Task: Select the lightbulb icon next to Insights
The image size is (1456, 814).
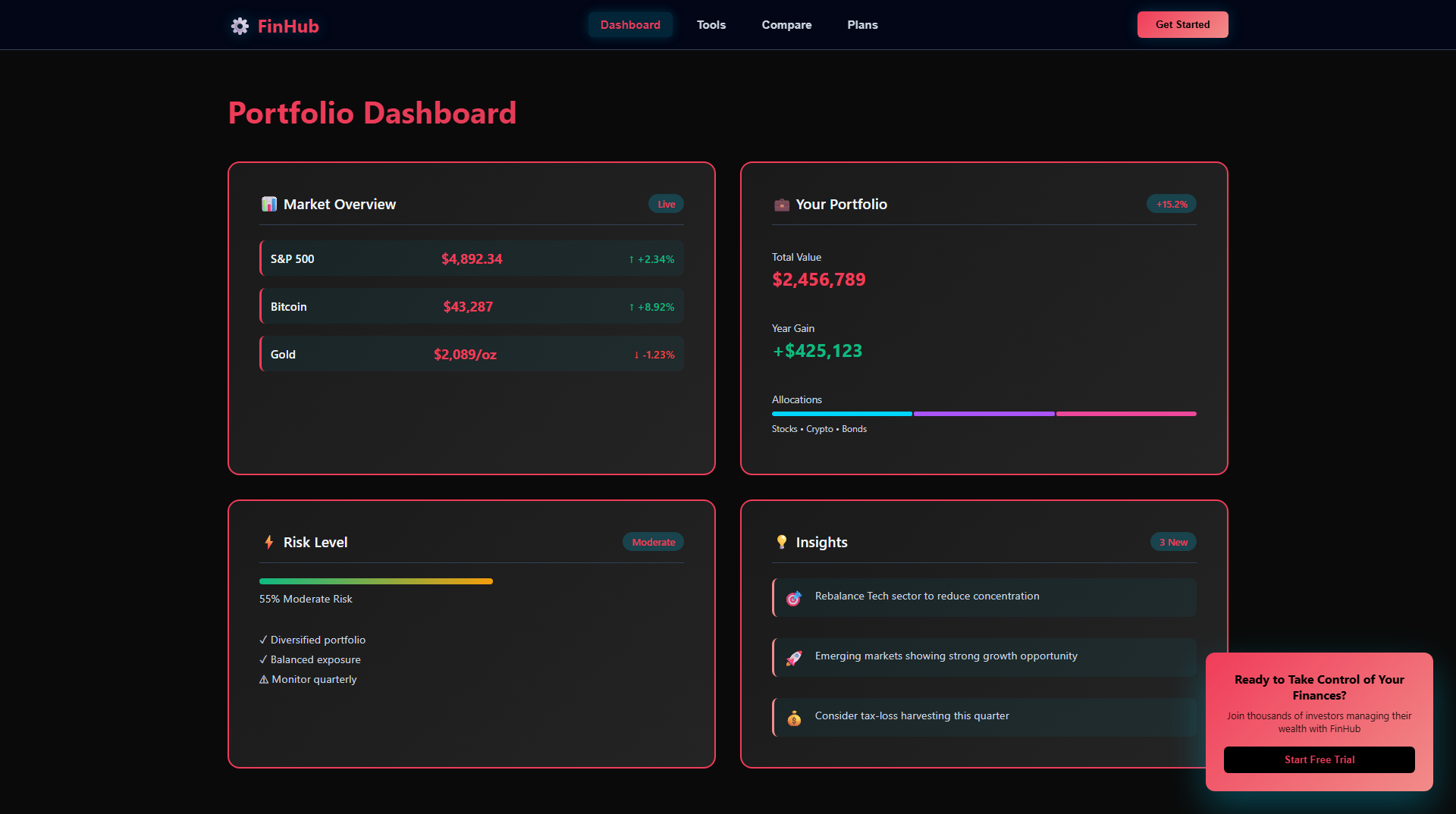Action: click(781, 541)
